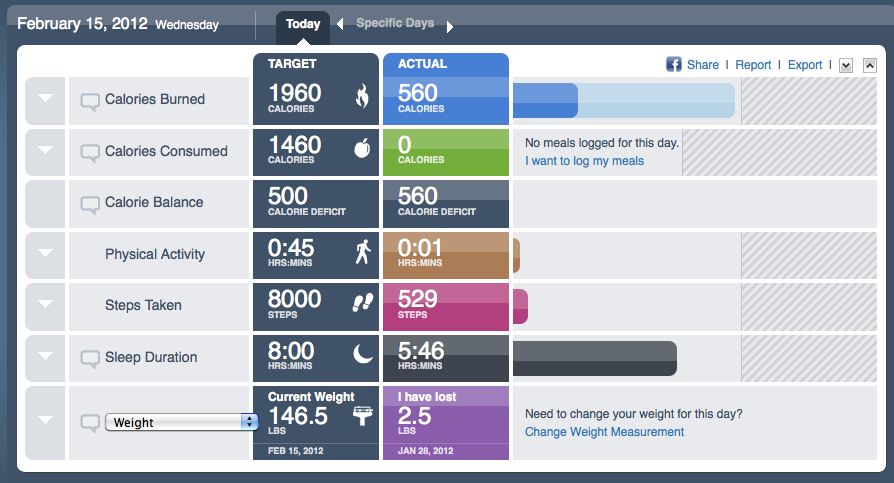This screenshot has height=483, width=894.
Task: Click the Sleep Duration comment bubble icon
Action: [x=90, y=358]
